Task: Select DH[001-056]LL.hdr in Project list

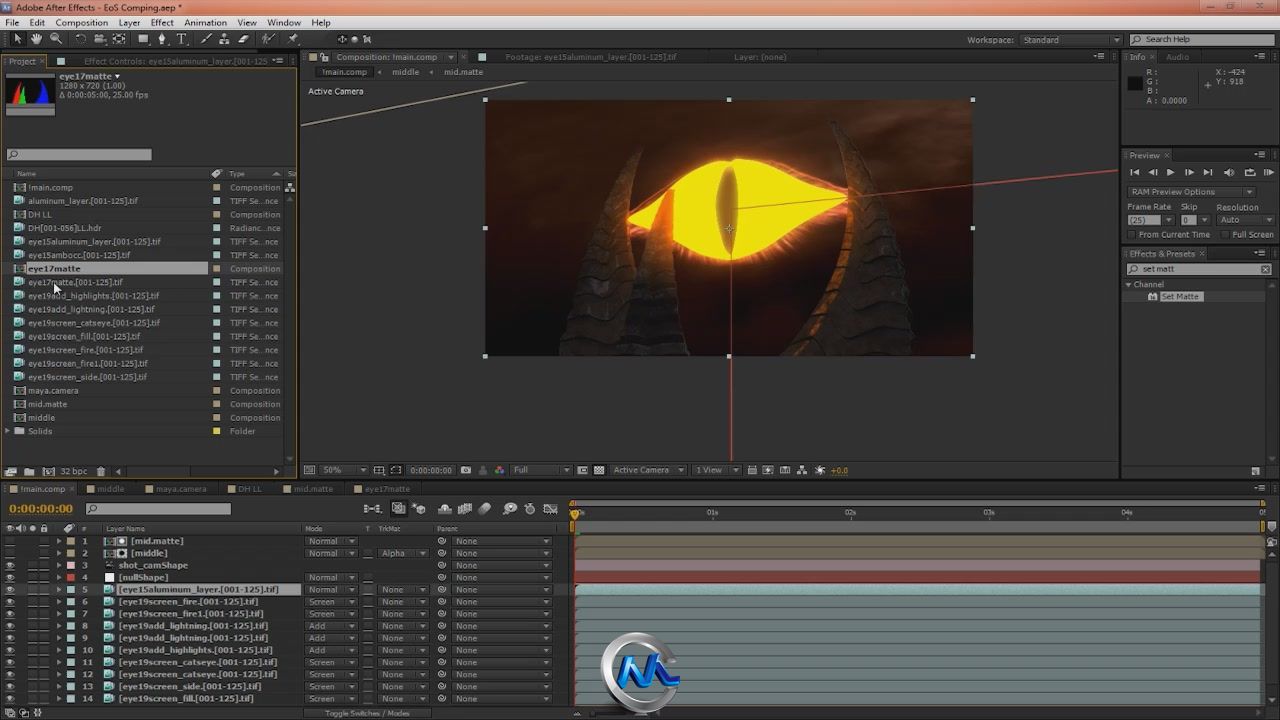Action: [65, 228]
